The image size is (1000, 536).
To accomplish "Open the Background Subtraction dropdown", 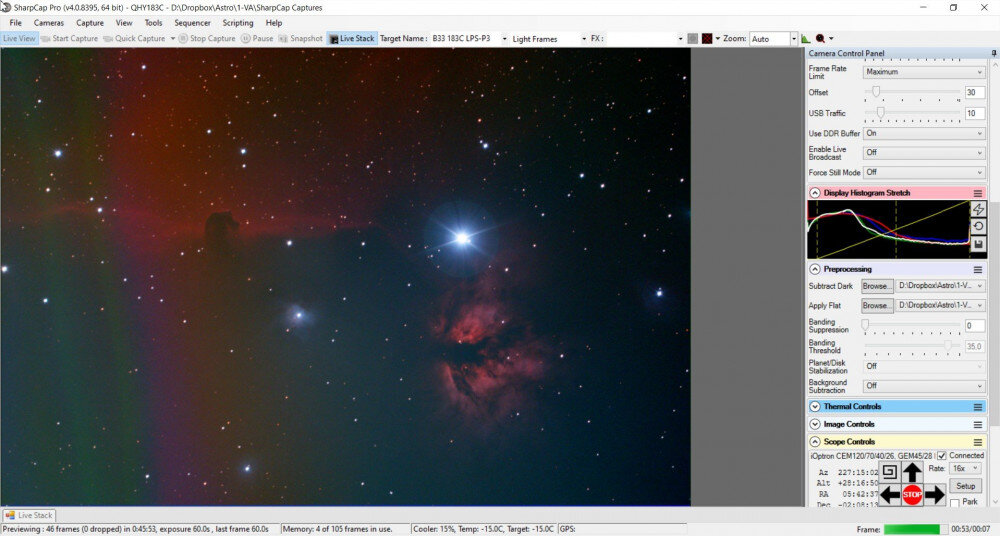I will pyautogui.click(x=924, y=386).
